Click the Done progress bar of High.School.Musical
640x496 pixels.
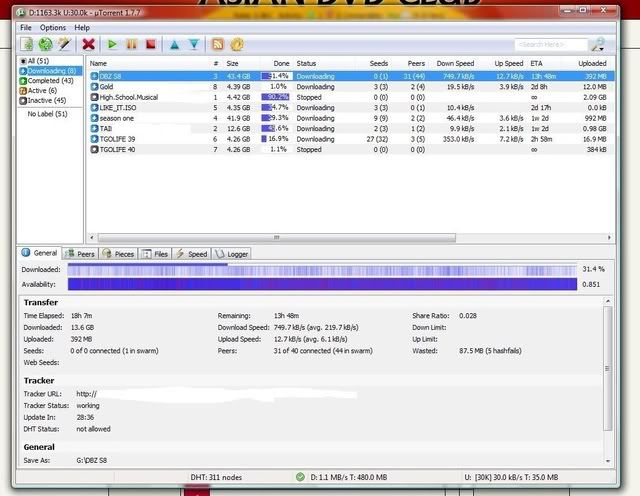pyautogui.click(x=275, y=97)
